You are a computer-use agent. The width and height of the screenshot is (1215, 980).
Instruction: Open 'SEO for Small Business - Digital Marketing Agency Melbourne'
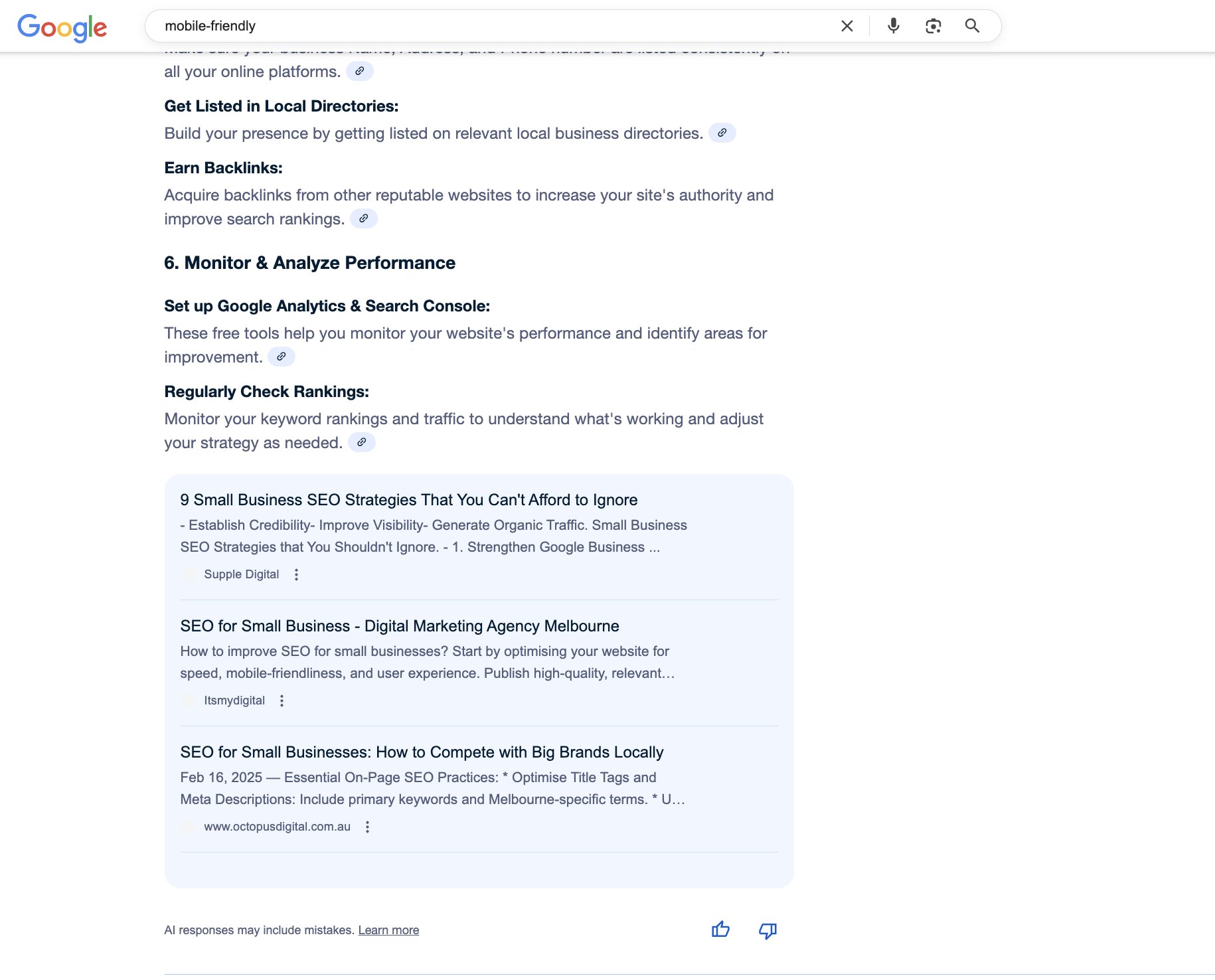point(400,626)
